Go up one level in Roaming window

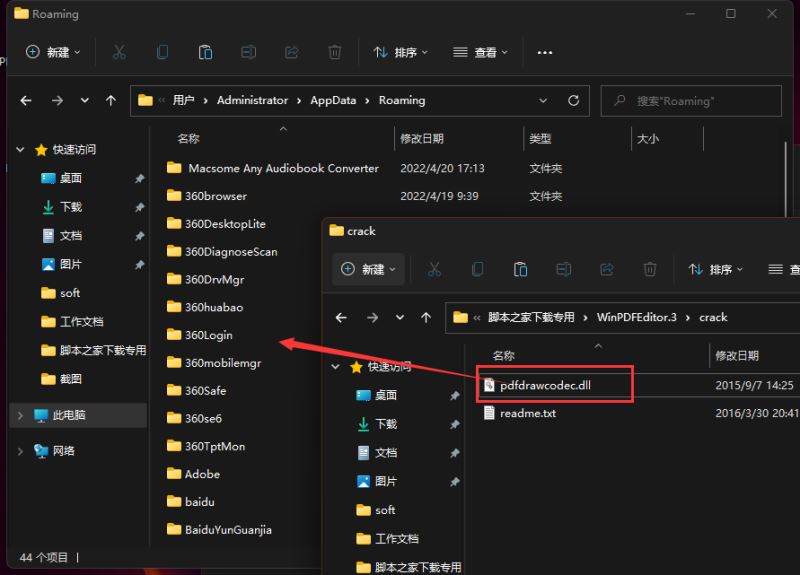coord(111,101)
